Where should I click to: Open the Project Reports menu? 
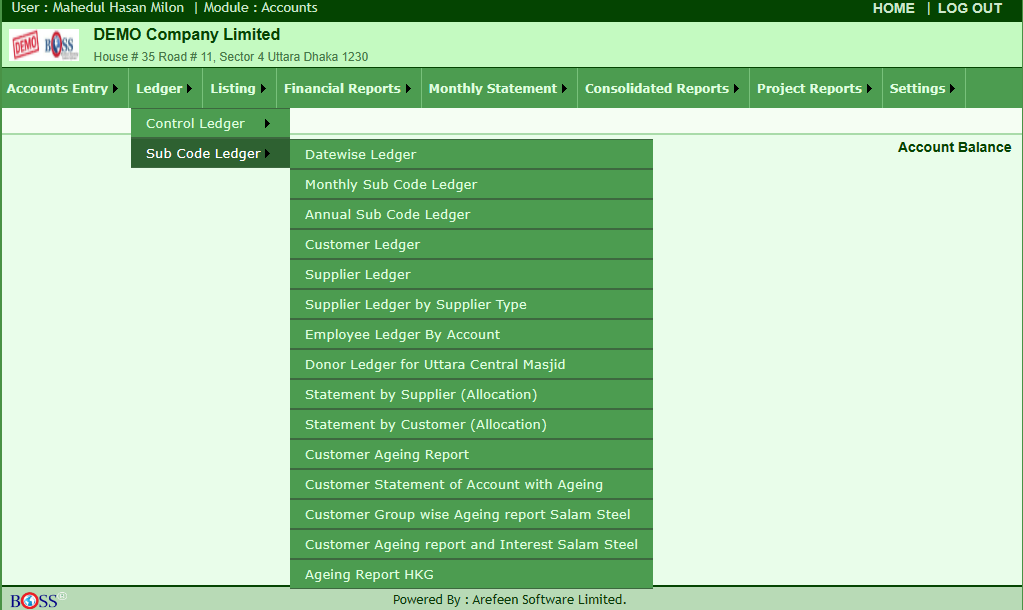pyautogui.click(x=816, y=88)
